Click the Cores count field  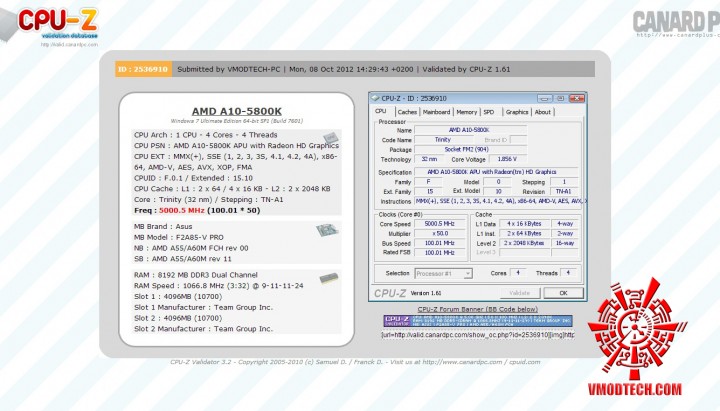(x=518, y=273)
